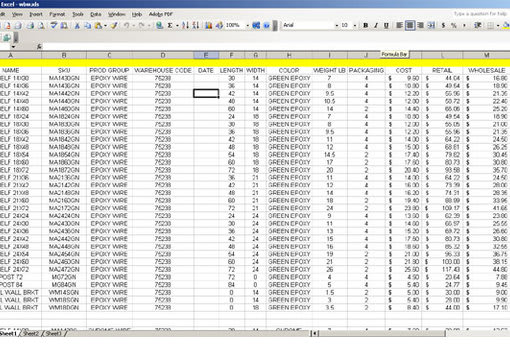The image size is (510, 360).
Task: Insert Hyperlink using the globe icon
Action: [x=159, y=25]
